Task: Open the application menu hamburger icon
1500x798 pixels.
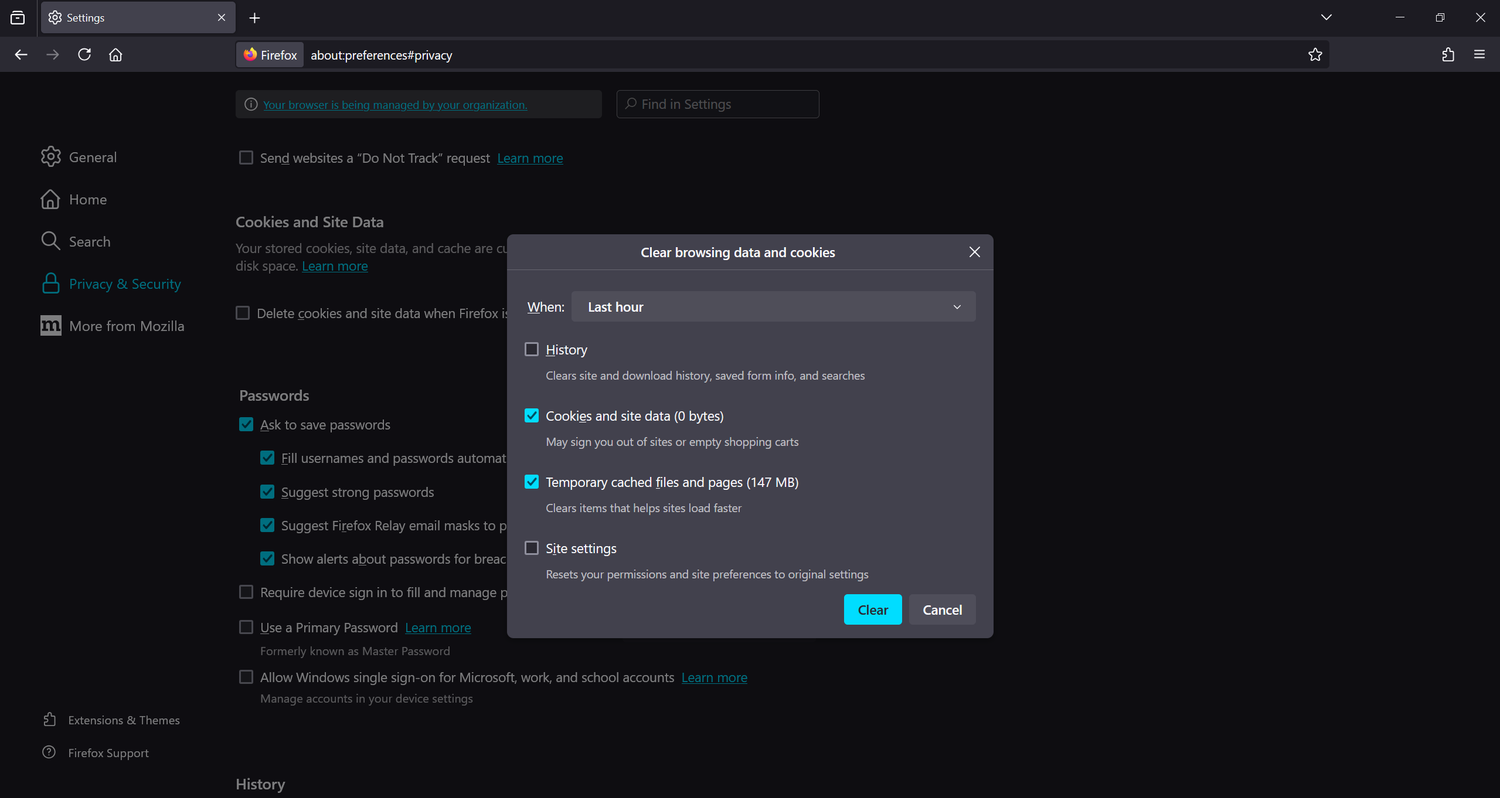Action: [x=1479, y=55]
